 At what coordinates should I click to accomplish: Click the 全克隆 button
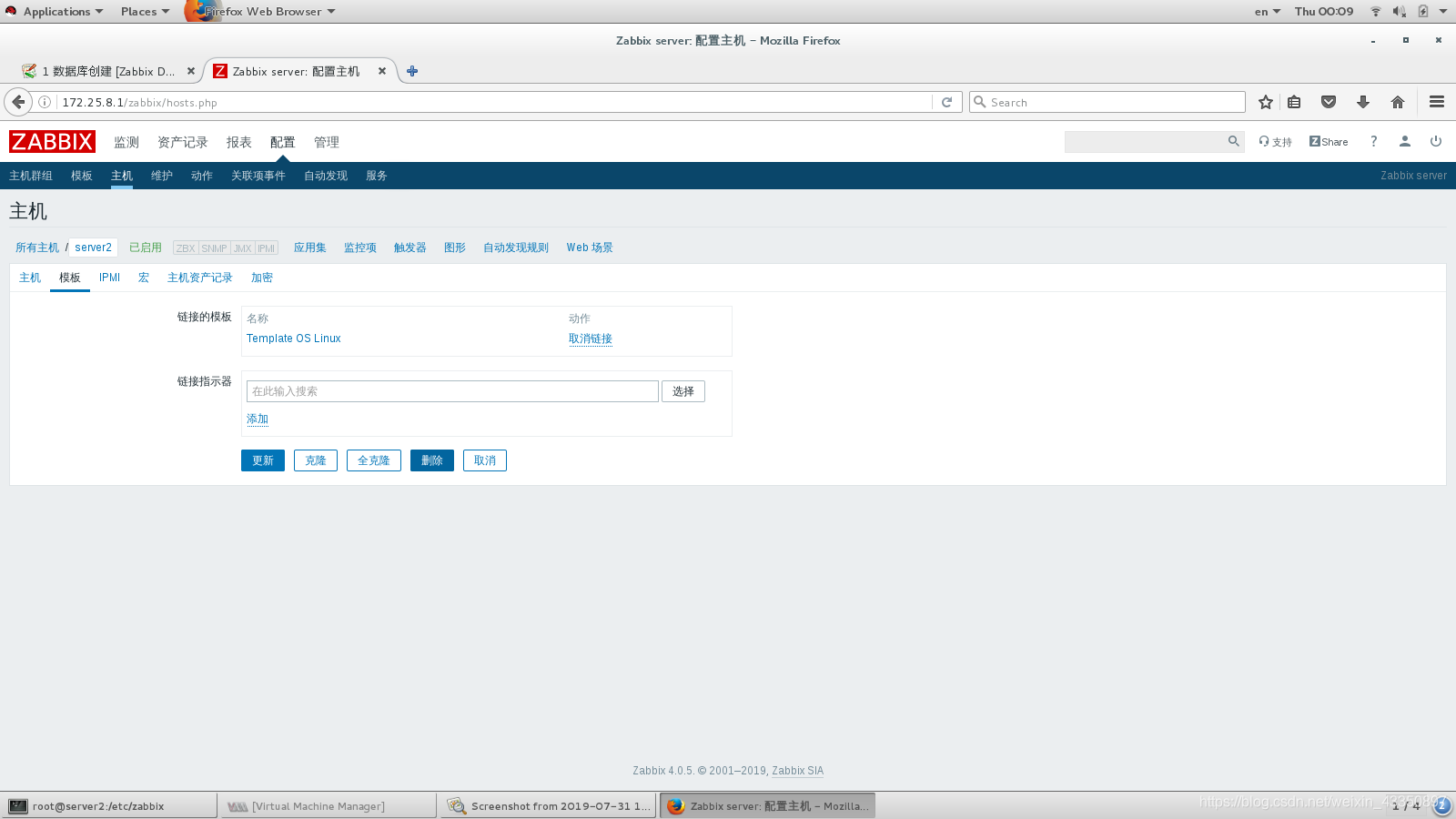[x=374, y=460]
